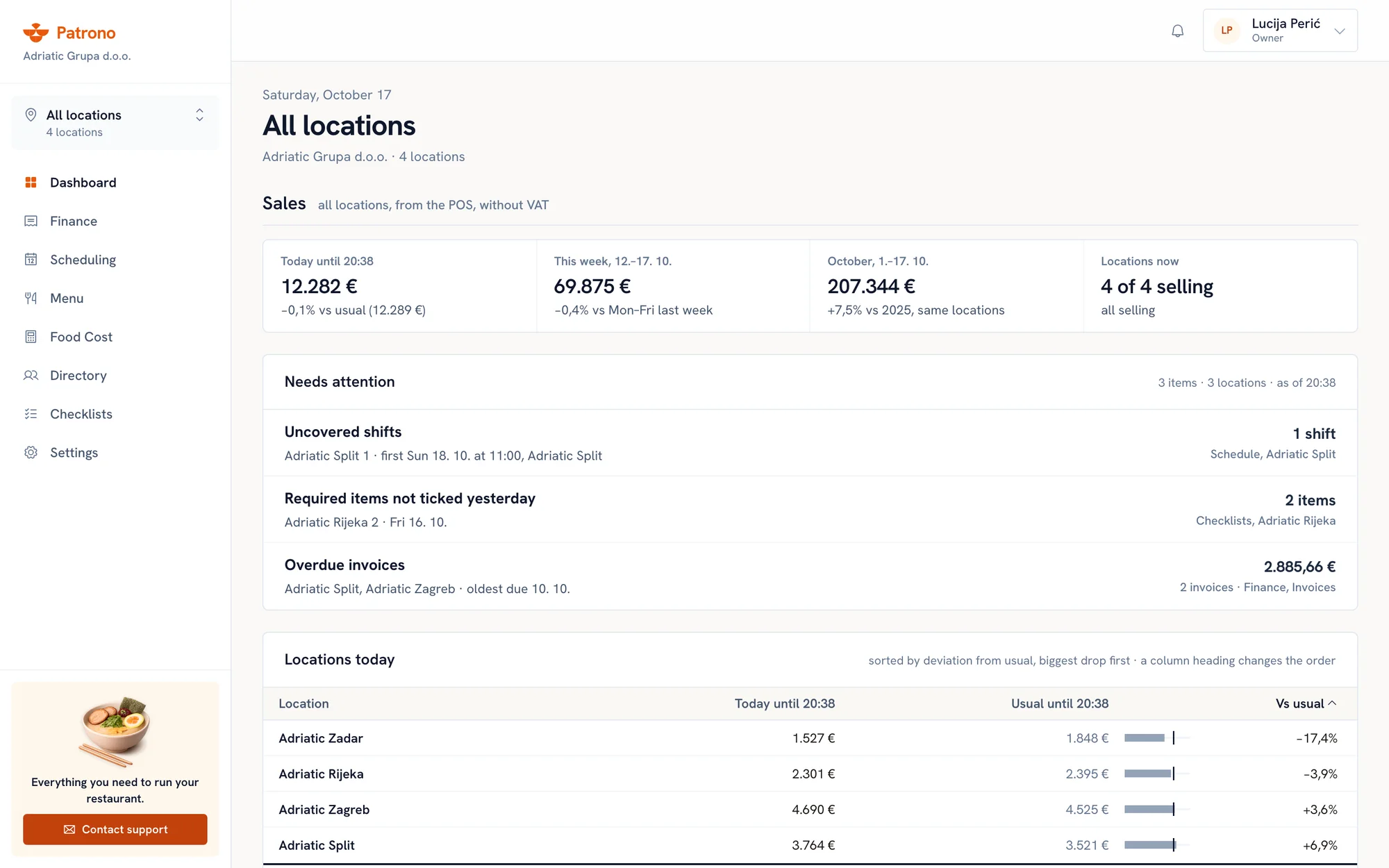Click the 69.875 € weekly sales value
The width and height of the screenshot is (1389, 868).
[x=592, y=286]
